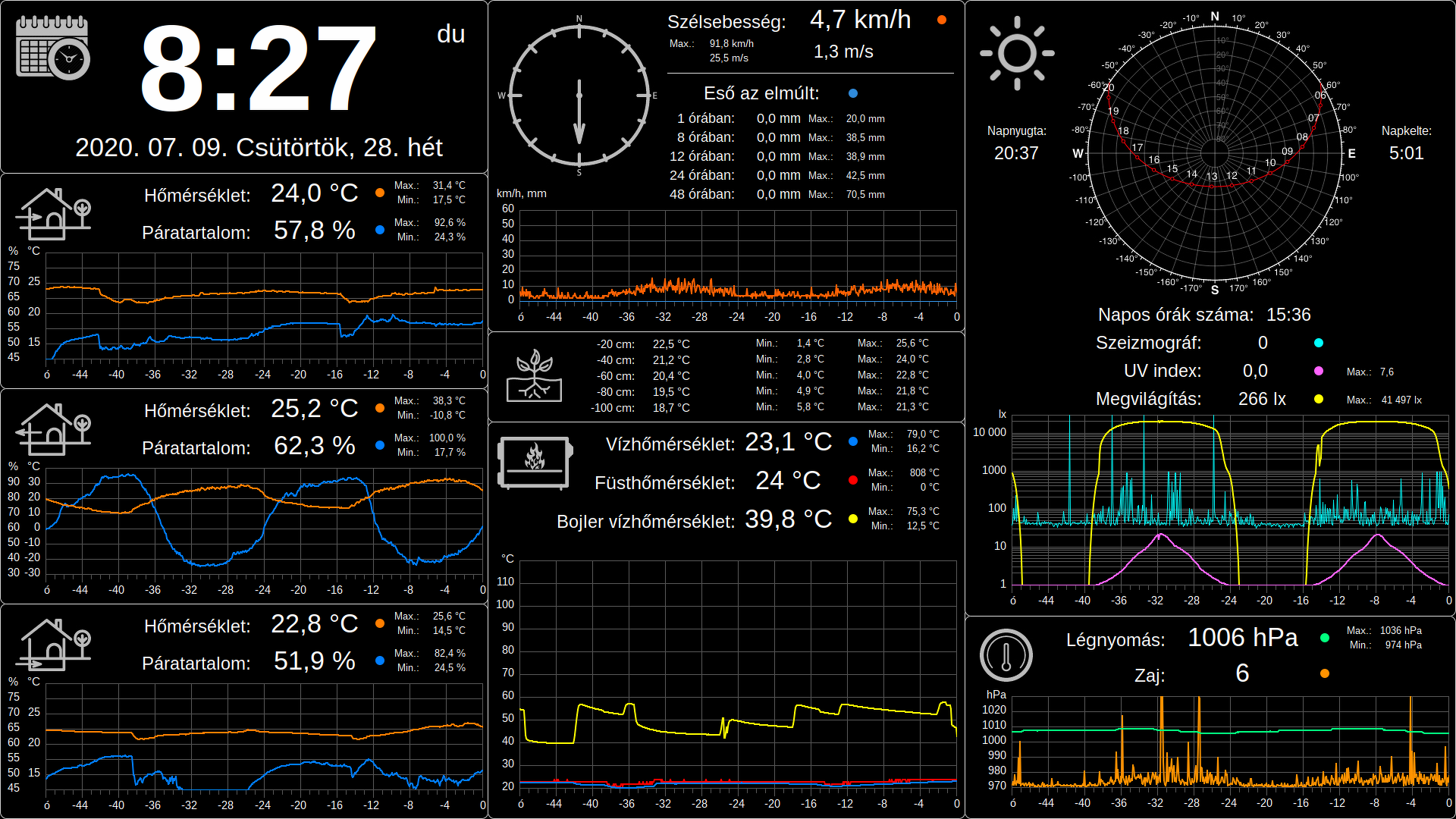Click the red dot next to Füsthőmérséklet
The image size is (1456, 819).
[x=853, y=480]
